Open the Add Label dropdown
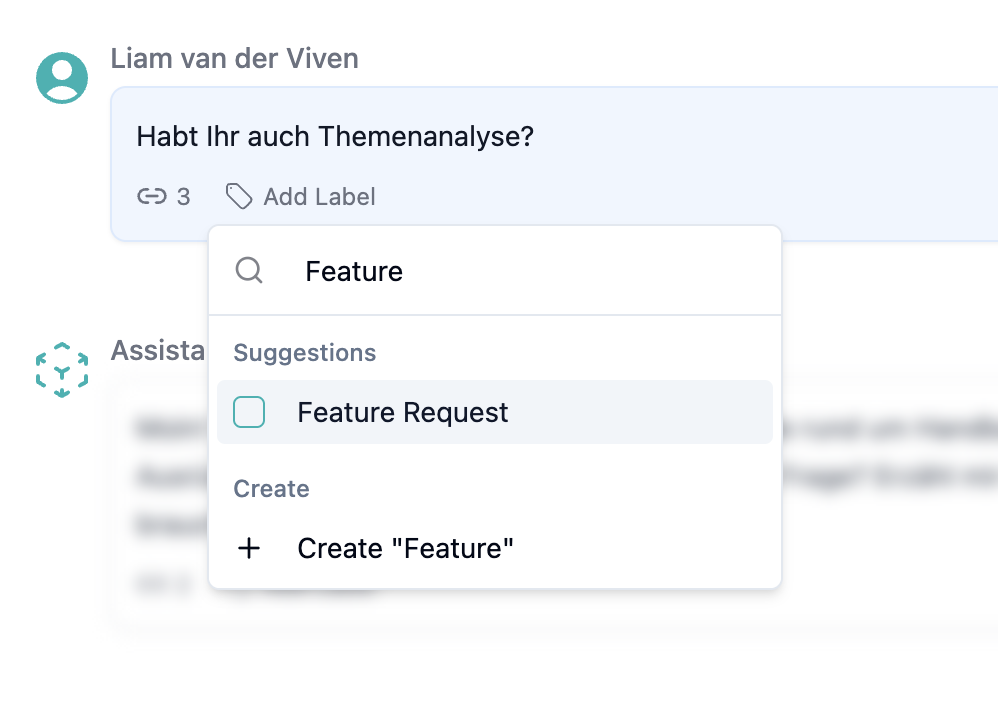998x724 pixels. [300, 197]
